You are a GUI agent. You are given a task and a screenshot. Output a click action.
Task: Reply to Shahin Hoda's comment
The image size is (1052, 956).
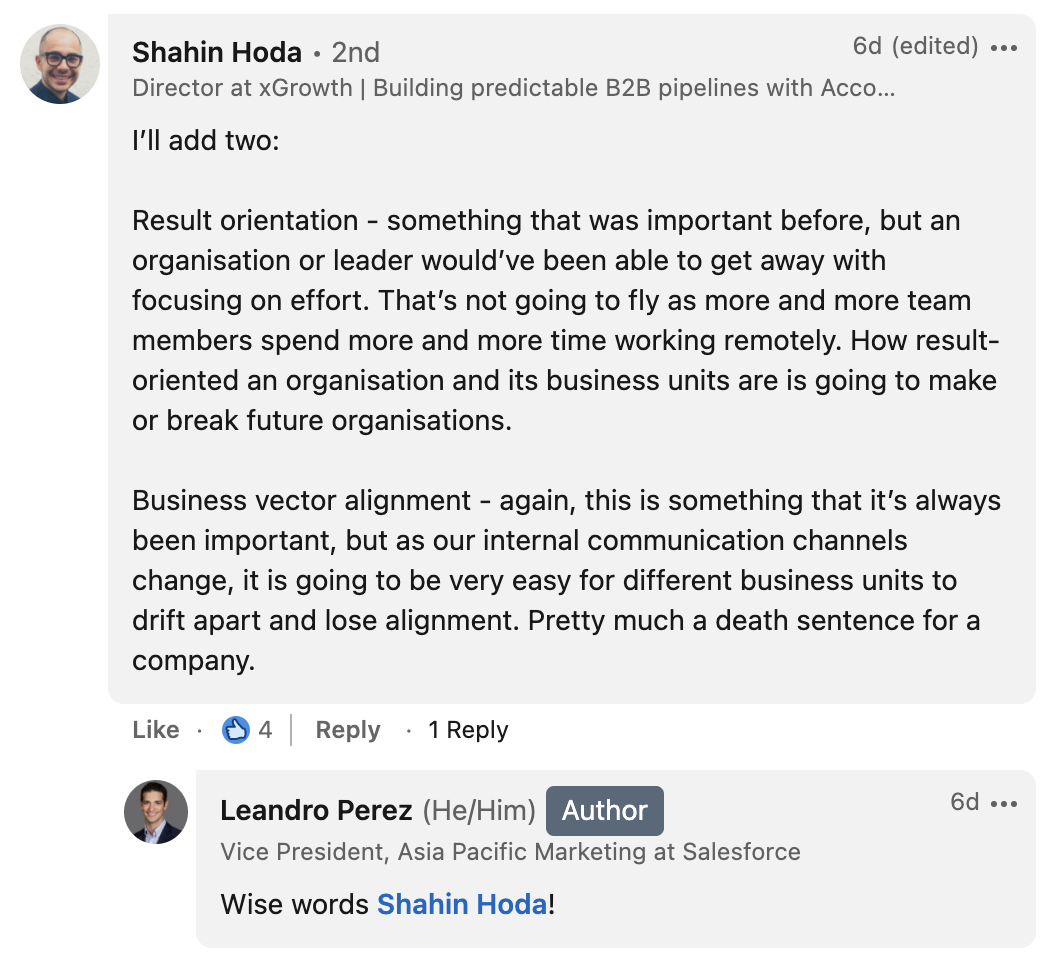347,730
